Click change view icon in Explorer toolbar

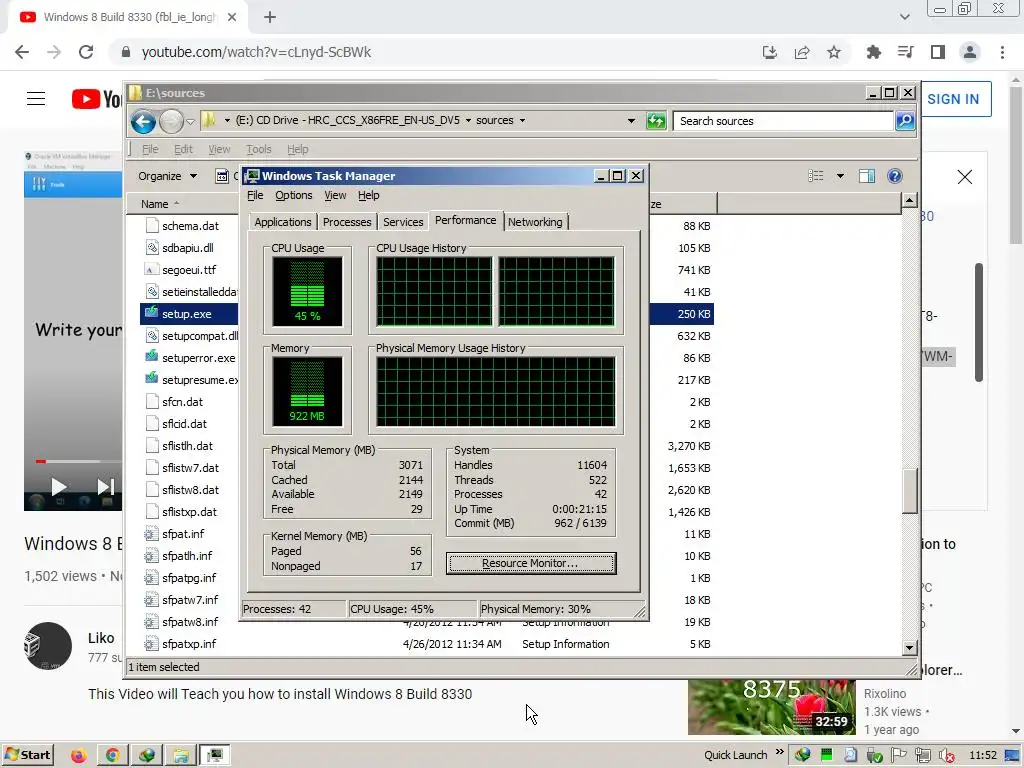coord(816,176)
